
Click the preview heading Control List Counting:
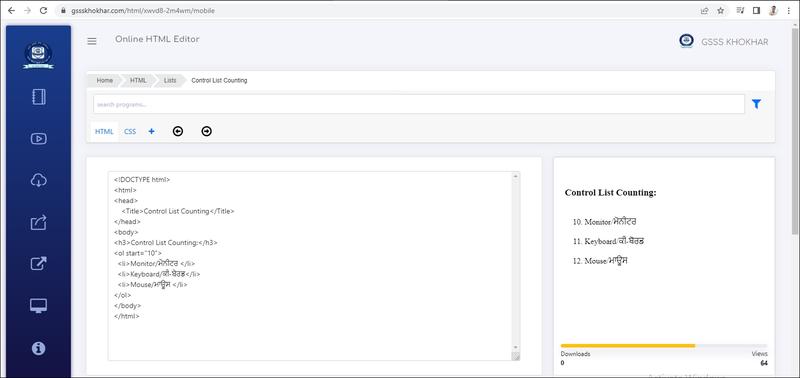coord(610,193)
